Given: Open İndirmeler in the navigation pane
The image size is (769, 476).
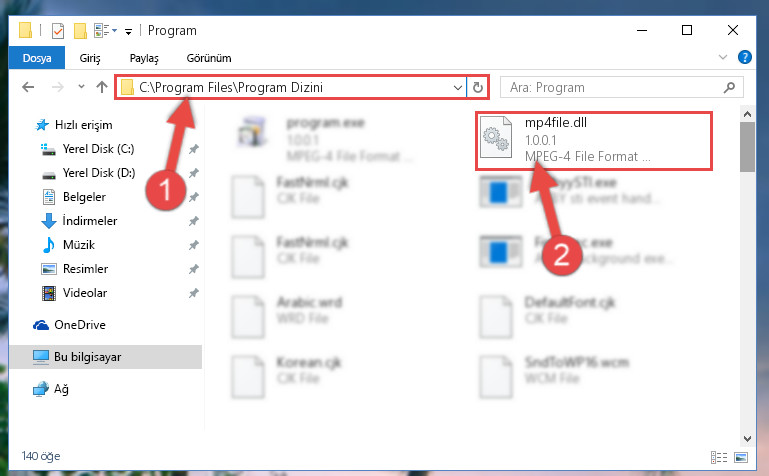Looking at the screenshot, I should (x=90, y=221).
